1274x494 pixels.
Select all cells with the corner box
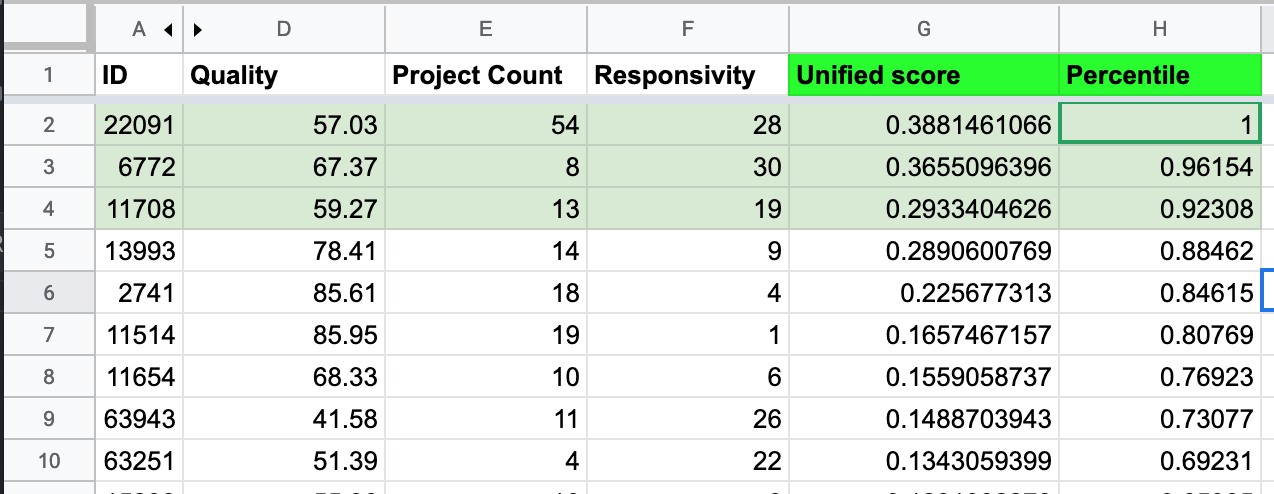[x=47, y=29]
